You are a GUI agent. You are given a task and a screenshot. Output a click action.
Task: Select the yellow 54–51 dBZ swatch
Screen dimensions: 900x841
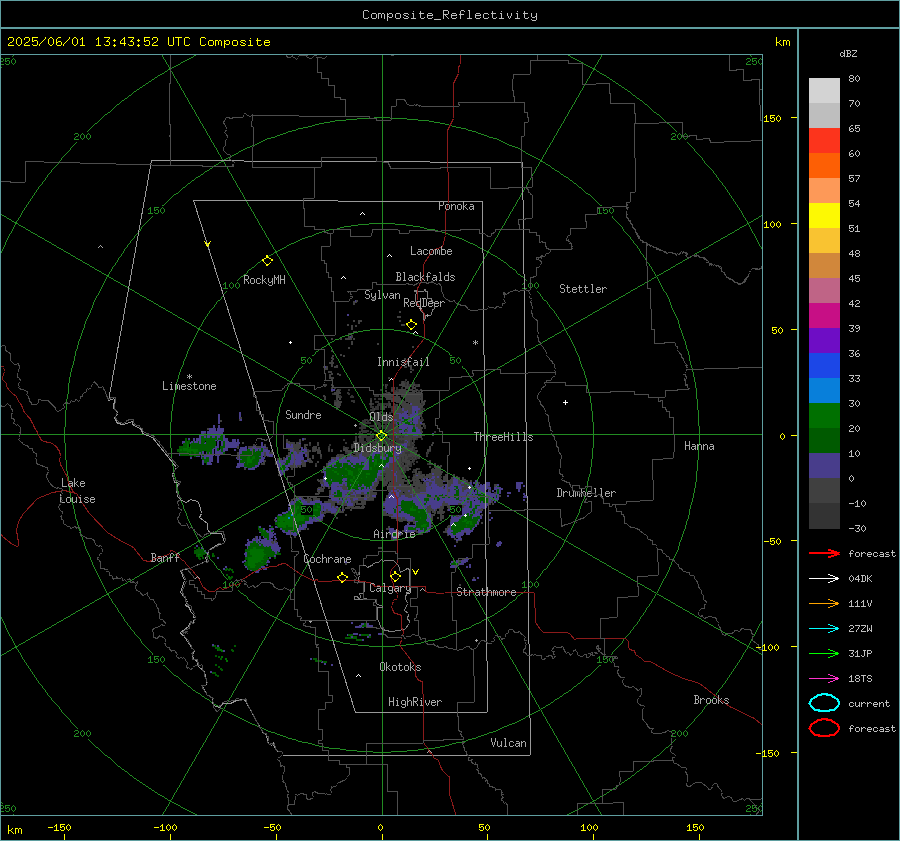pos(824,215)
